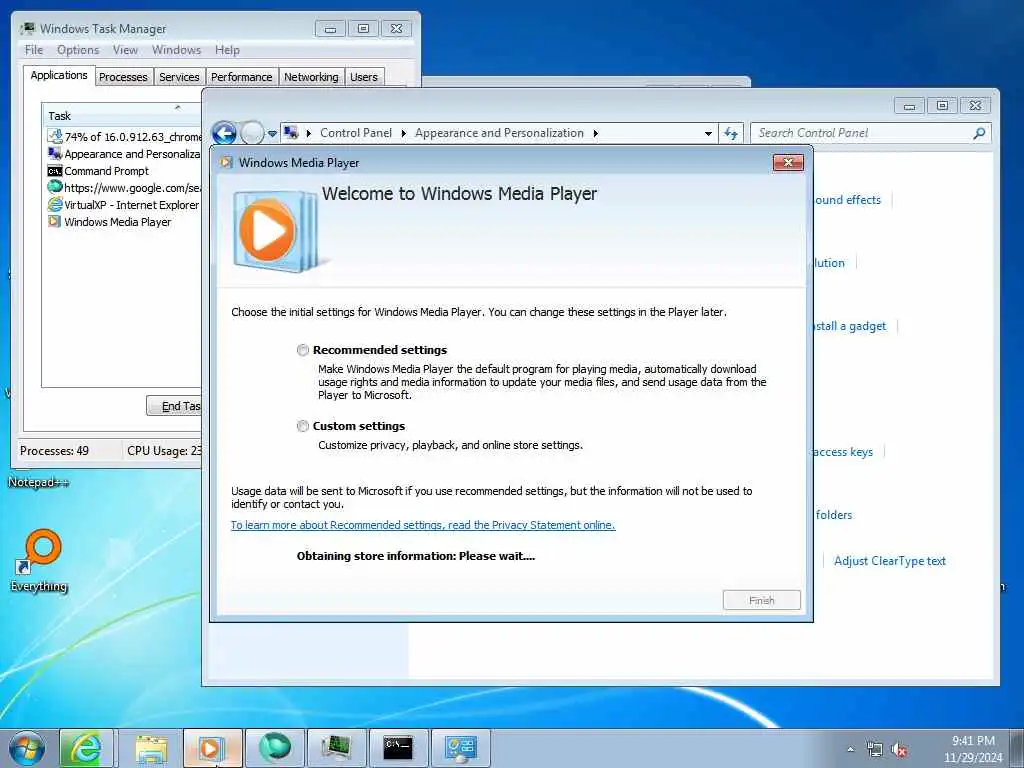1024x768 pixels.
Task: Open the Options menu in Task Manager
Action: point(78,50)
